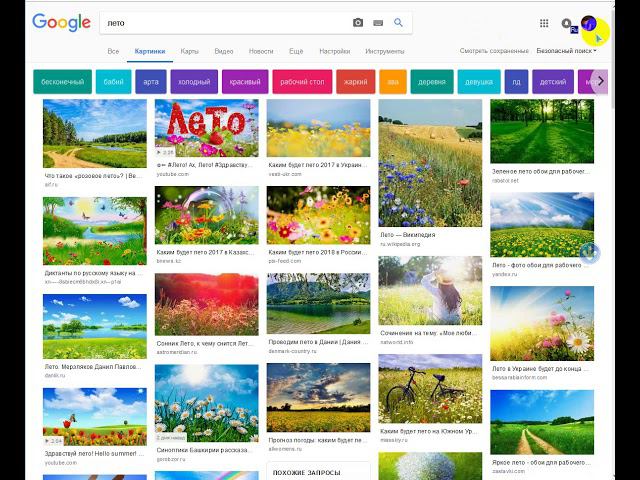Open girl in hat meadow thumbnail

pos(430,291)
